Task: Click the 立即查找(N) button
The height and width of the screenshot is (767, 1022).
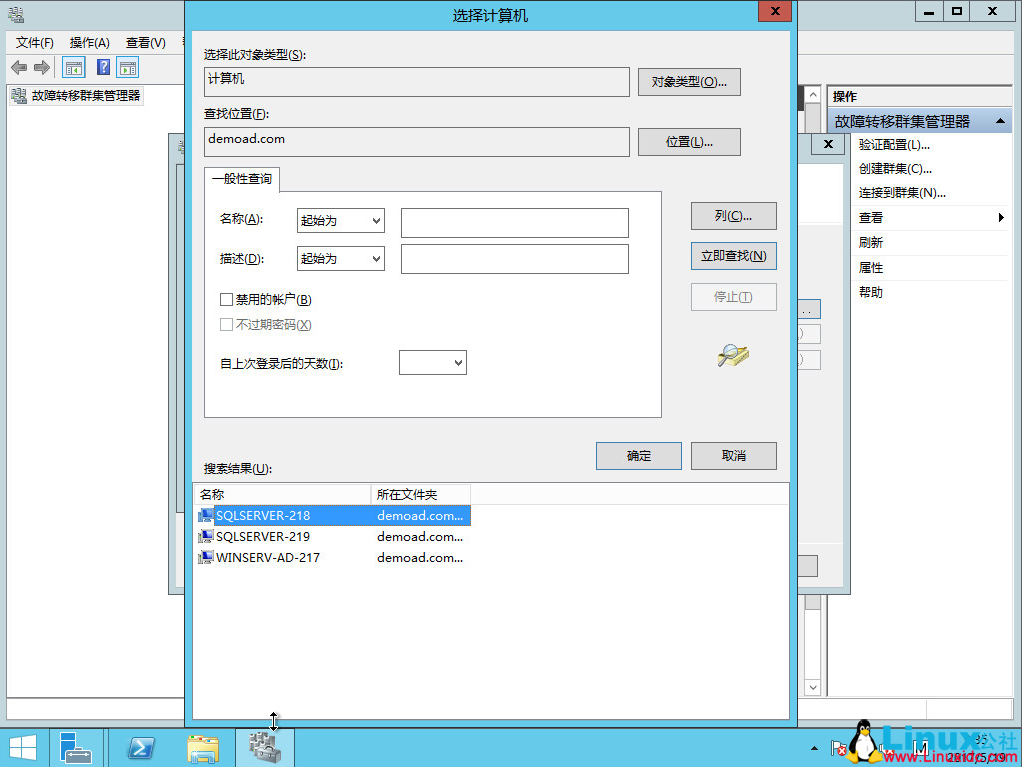Action: pyautogui.click(x=733, y=256)
